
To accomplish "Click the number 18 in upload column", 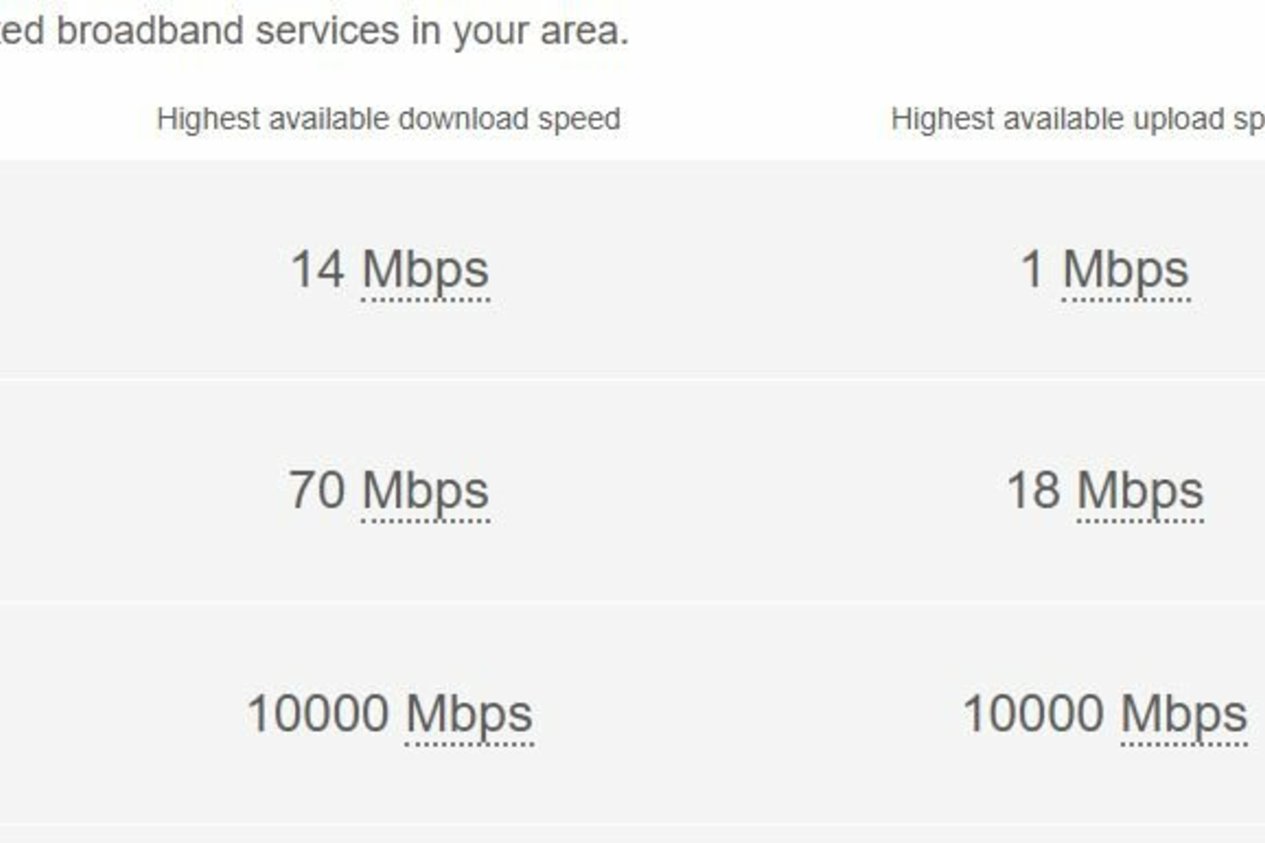I will (x=1033, y=490).
